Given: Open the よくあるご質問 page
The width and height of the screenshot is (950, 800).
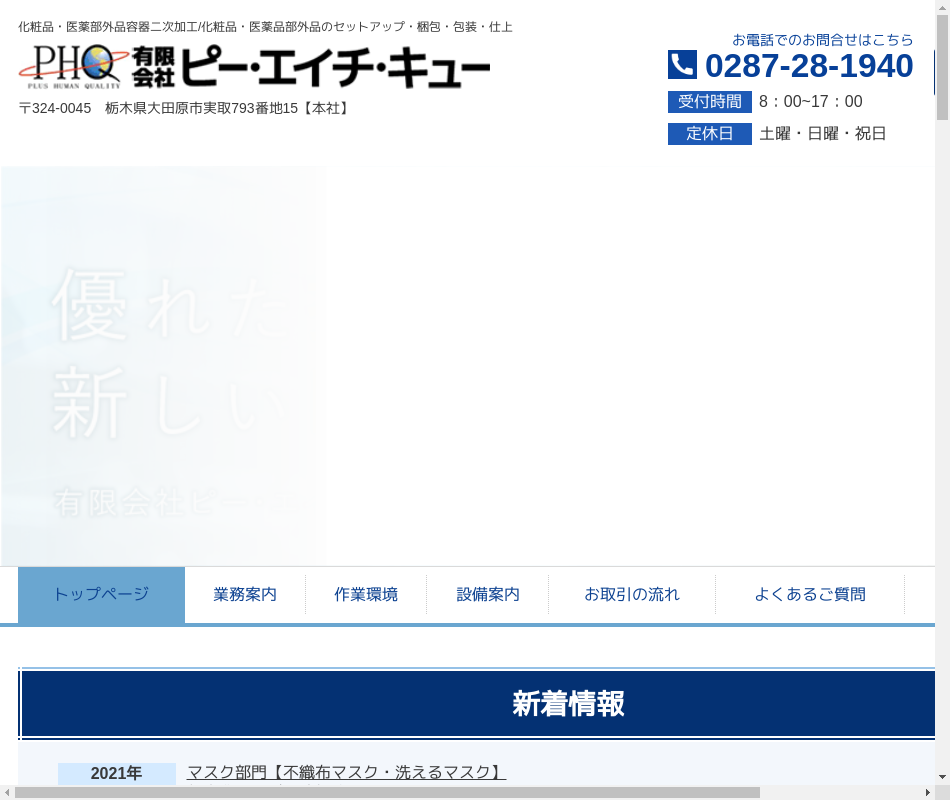Looking at the screenshot, I should pyautogui.click(x=810, y=595).
